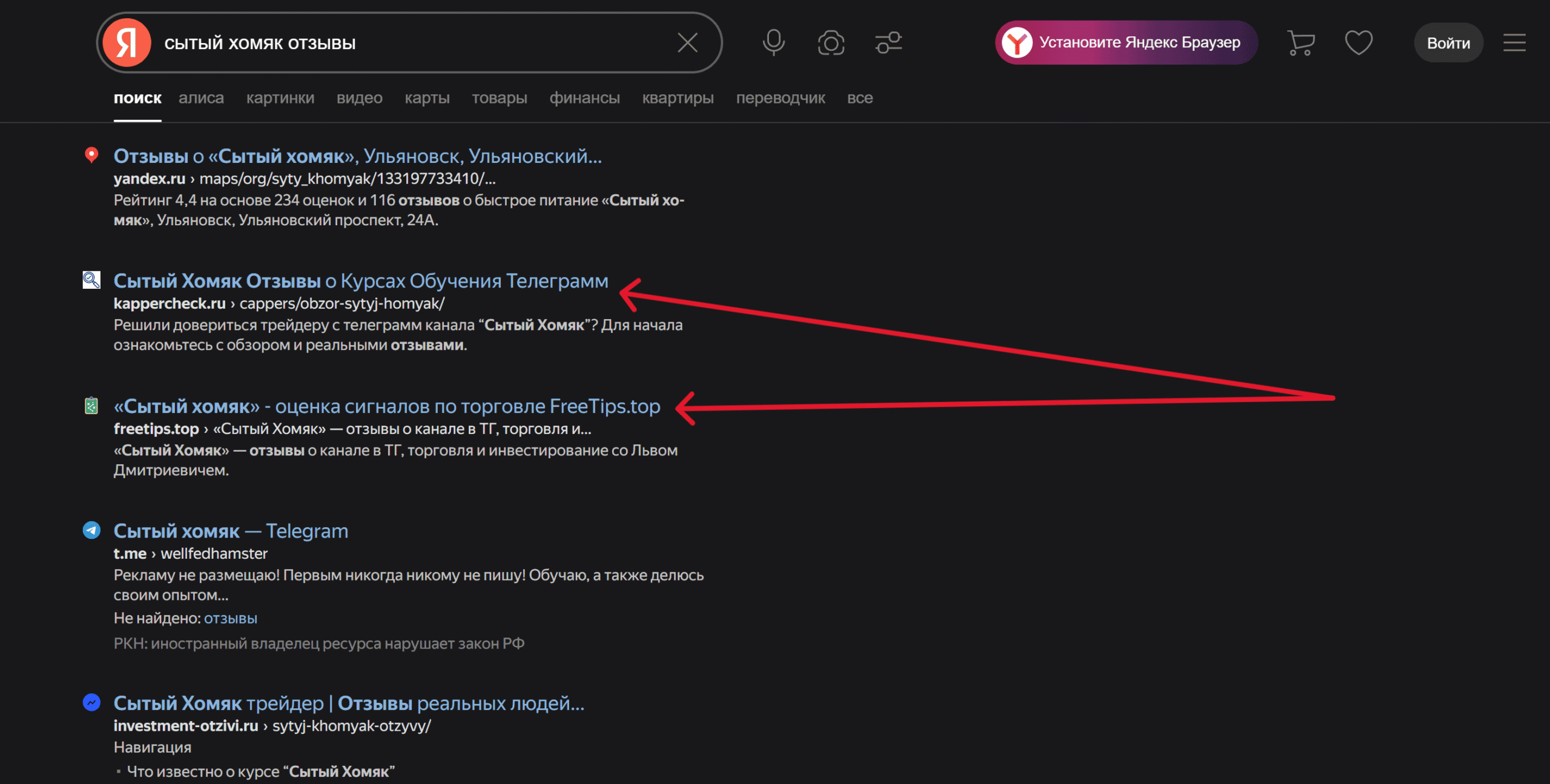Image resolution: width=1550 pixels, height=784 pixels.
Task: Click the investment-otzivi.ru breadcrumb URL
Action: pos(272,726)
